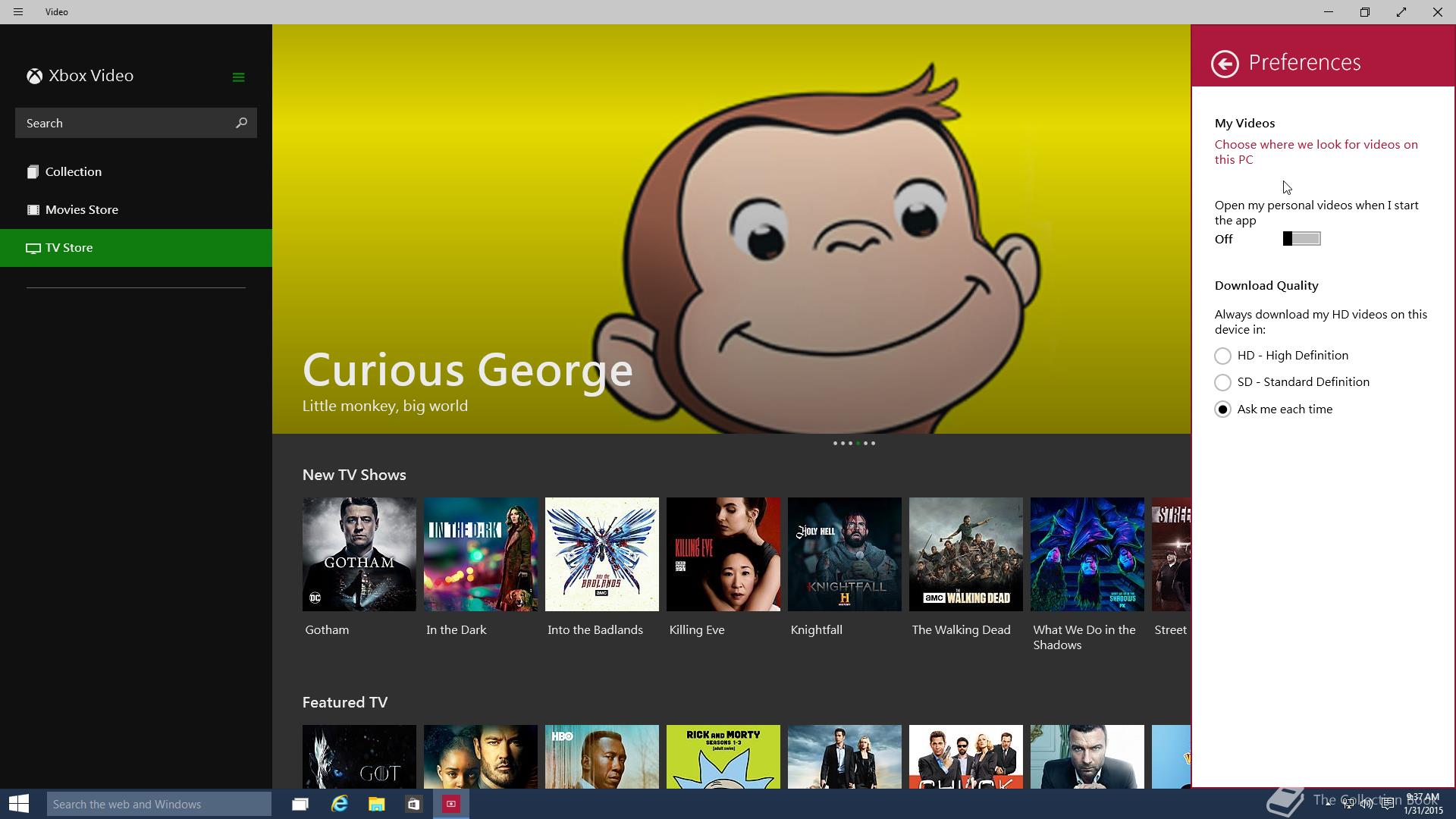Open the Into the Badlands thumbnail
This screenshot has width=1456, height=819.
[x=602, y=554]
